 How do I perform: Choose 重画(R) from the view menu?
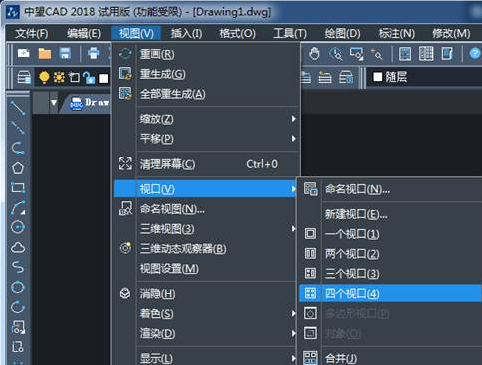(206, 54)
